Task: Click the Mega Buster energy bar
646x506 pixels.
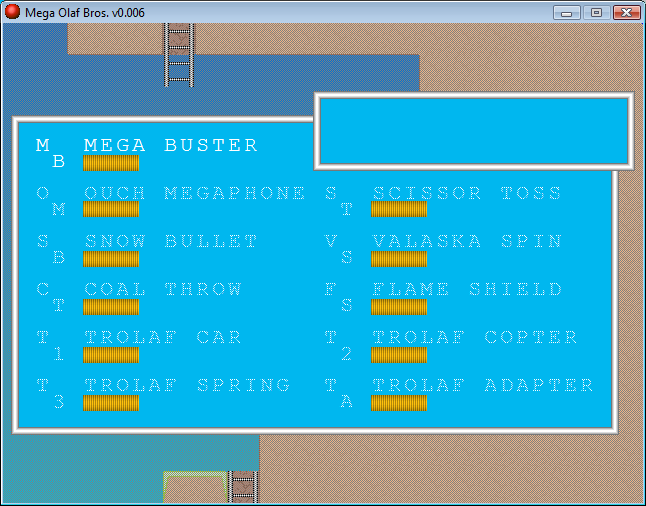Action: 111,163
